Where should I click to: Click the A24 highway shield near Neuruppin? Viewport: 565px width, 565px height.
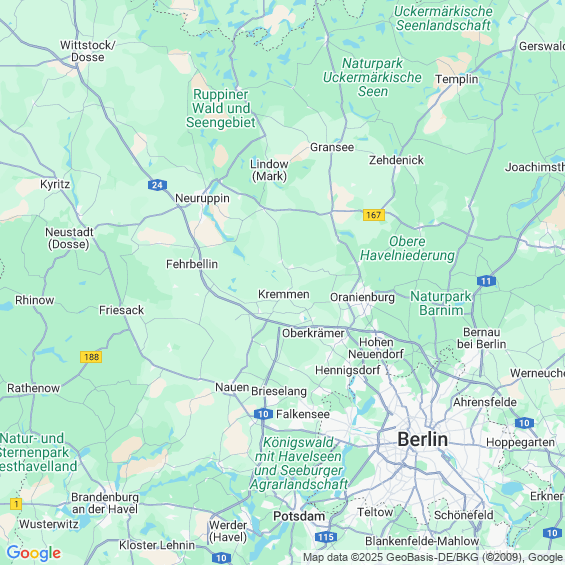pos(157,185)
